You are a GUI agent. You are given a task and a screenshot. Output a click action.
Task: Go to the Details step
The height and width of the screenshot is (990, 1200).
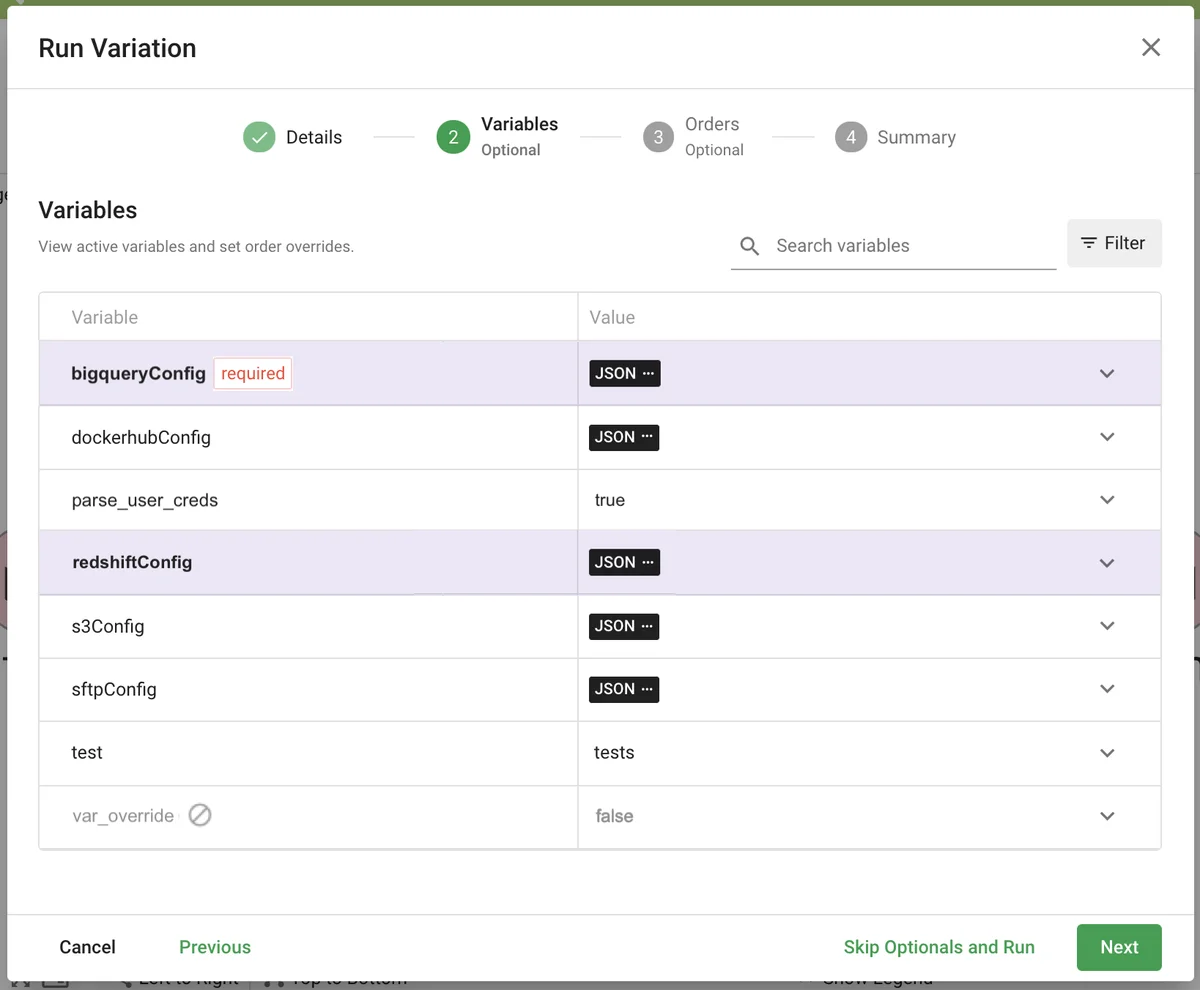pyautogui.click(x=292, y=137)
